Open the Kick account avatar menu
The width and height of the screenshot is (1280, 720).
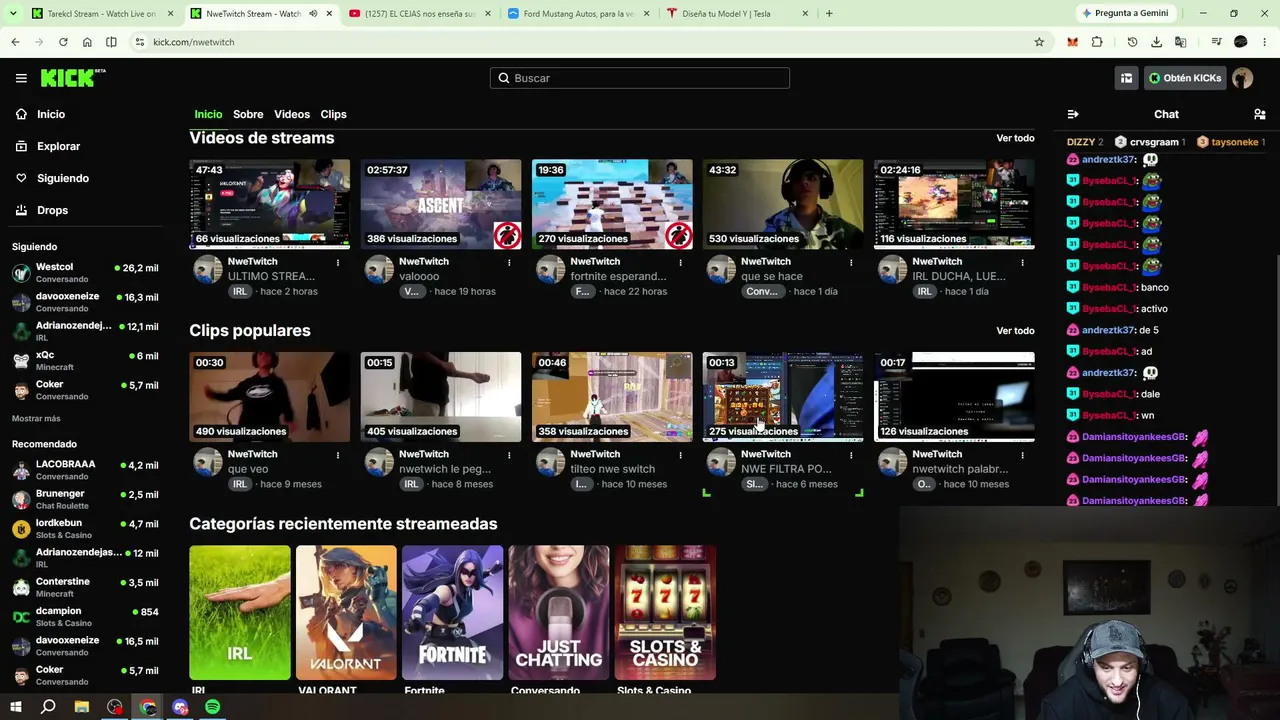pyautogui.click(x=1243, y=78)
